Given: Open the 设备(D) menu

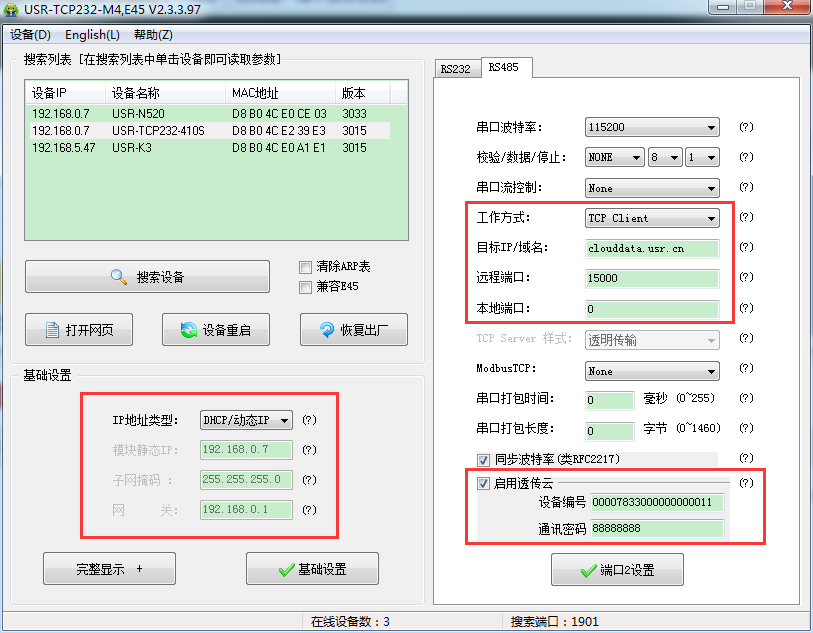Looking at the screenshot, I should [x=30, y=35].
